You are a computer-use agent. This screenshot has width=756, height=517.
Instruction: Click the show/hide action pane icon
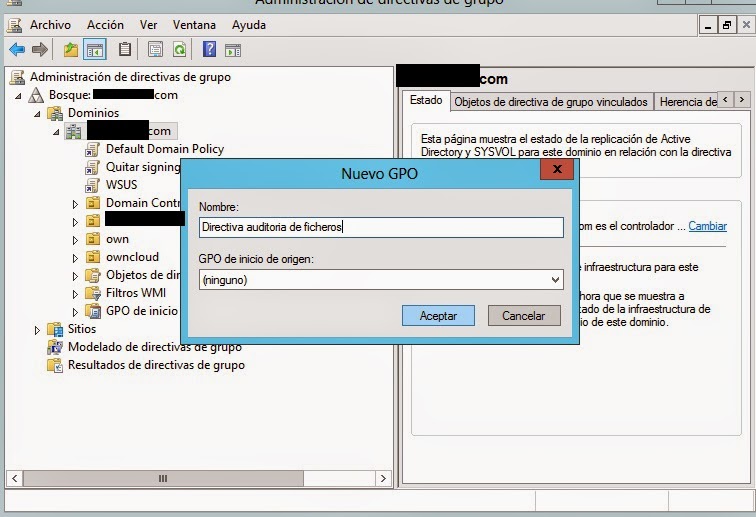click(233, 49)
